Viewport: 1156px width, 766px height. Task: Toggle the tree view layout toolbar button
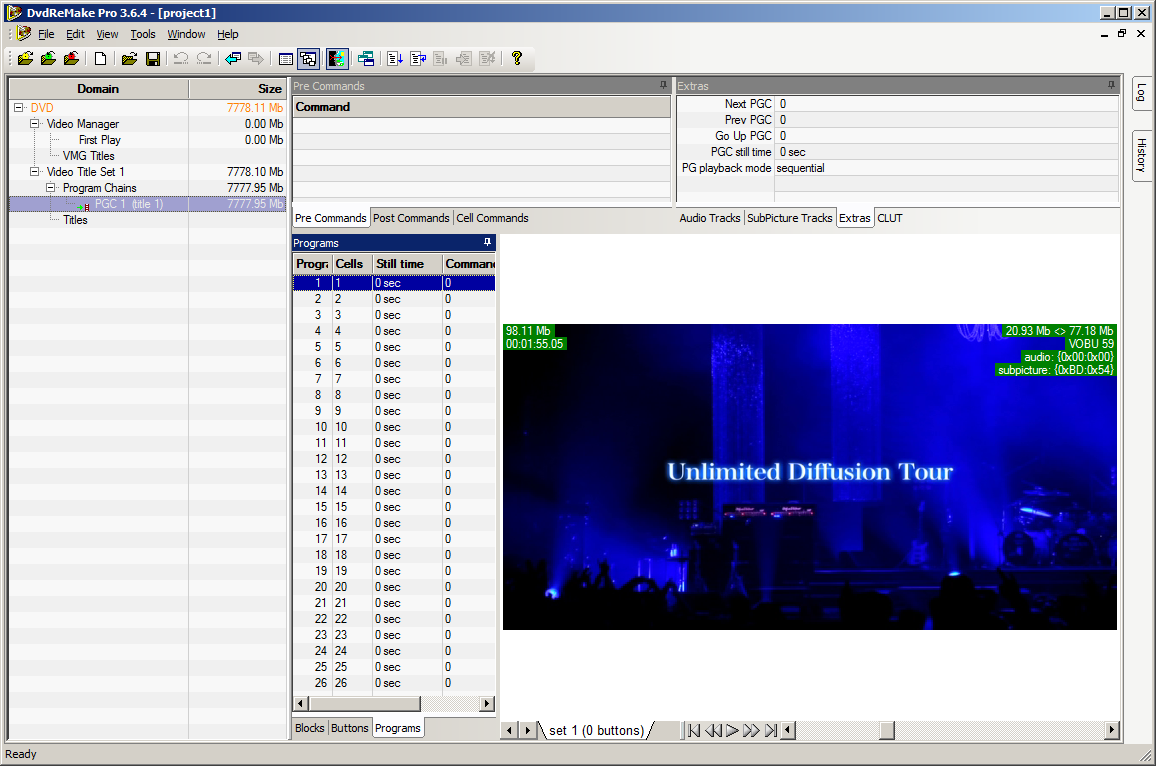click(308, 59)
